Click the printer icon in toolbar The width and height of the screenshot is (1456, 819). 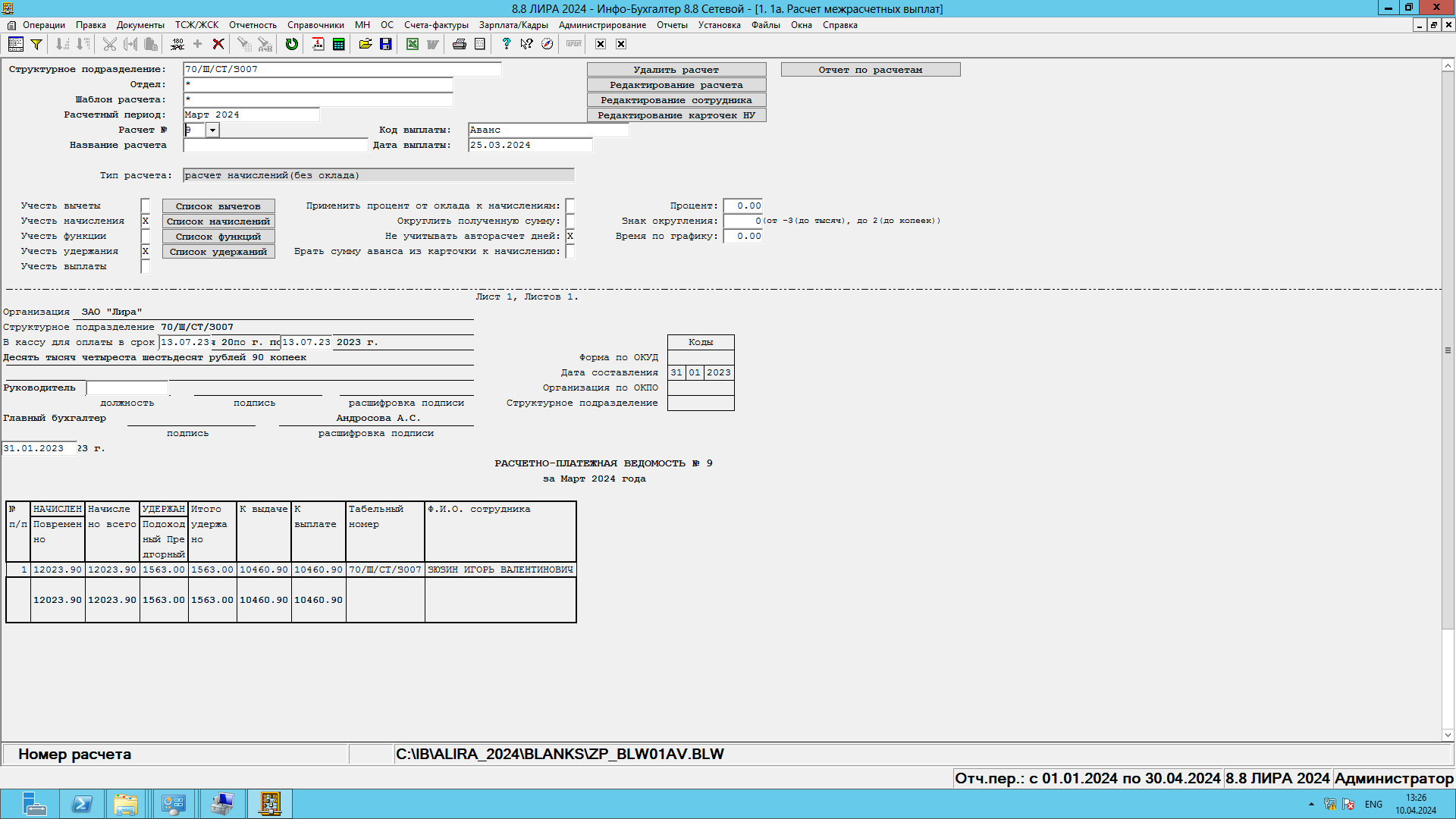[x=459, y=44]
